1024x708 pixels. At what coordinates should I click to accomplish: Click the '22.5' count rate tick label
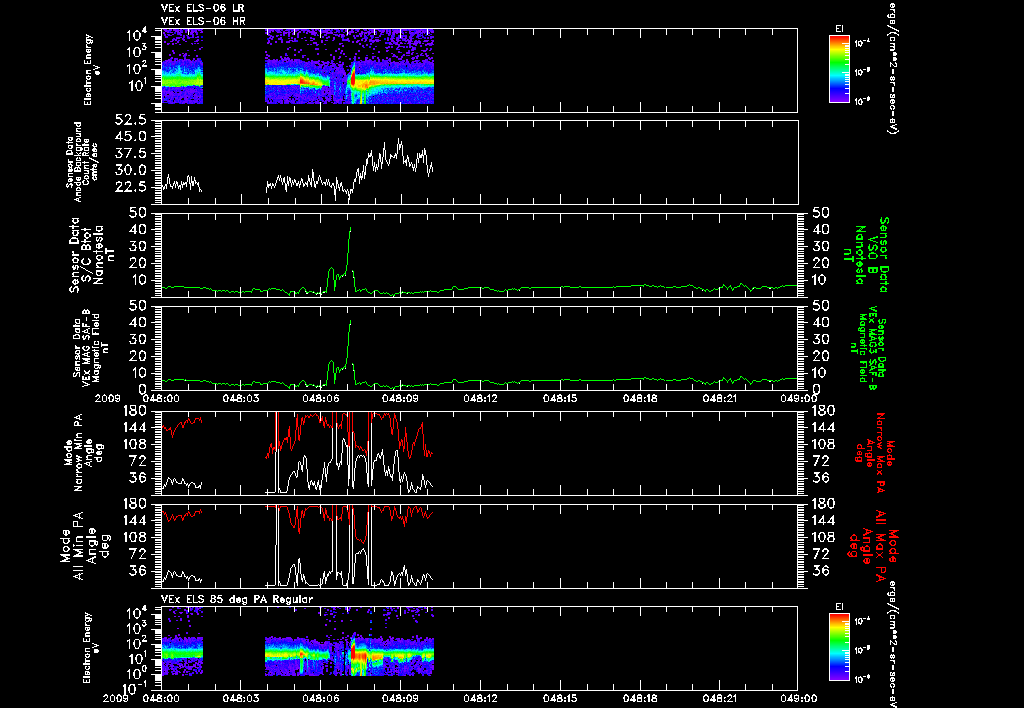[x=133, y=187]
